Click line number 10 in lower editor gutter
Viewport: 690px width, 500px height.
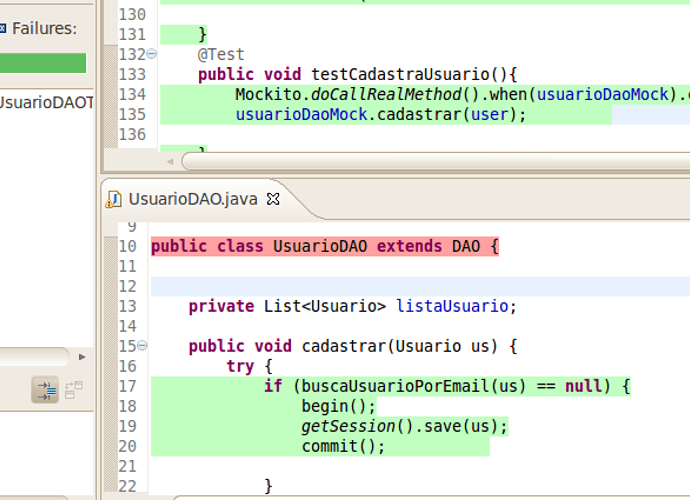click(x=128, y=246)
